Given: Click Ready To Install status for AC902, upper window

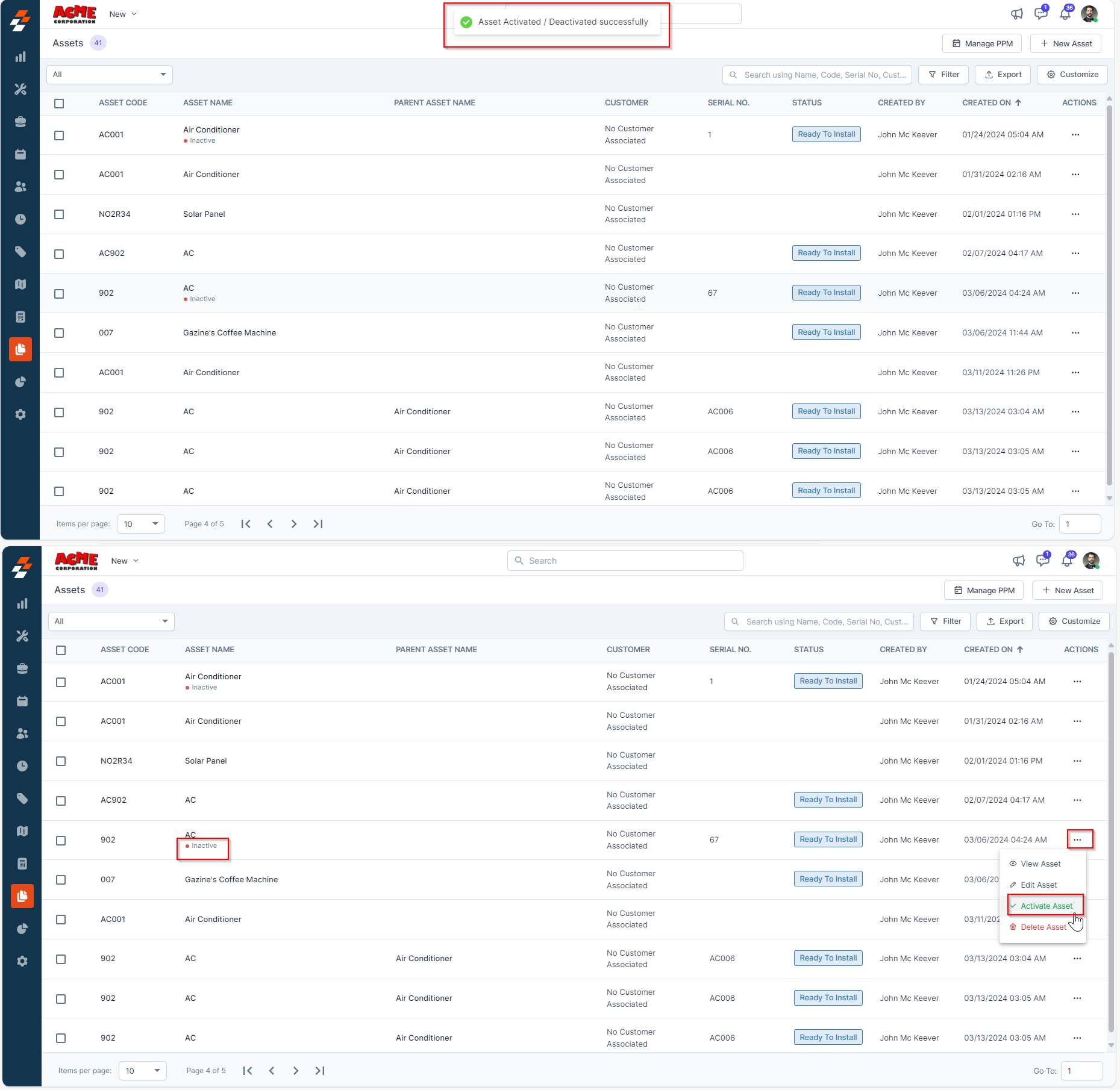Looking at the screenshot, I should tap(827, 253).
